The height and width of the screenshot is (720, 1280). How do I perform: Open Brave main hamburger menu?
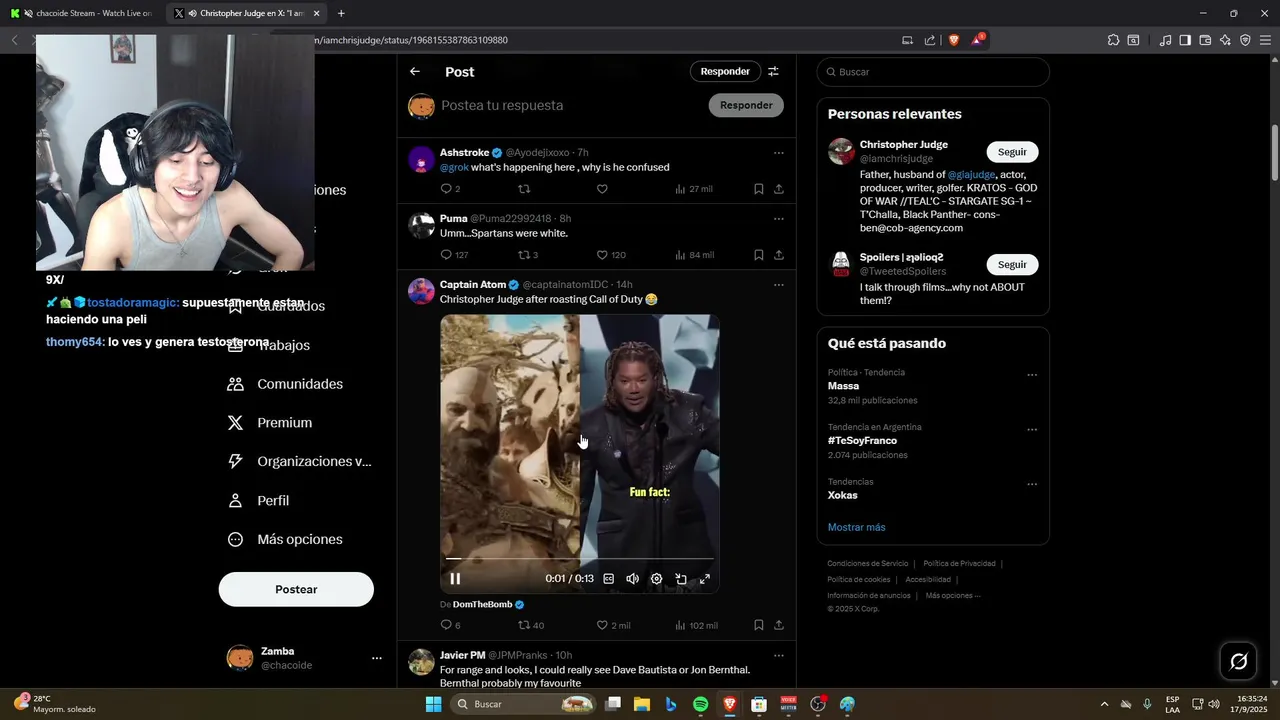[x=1265, y=40]
